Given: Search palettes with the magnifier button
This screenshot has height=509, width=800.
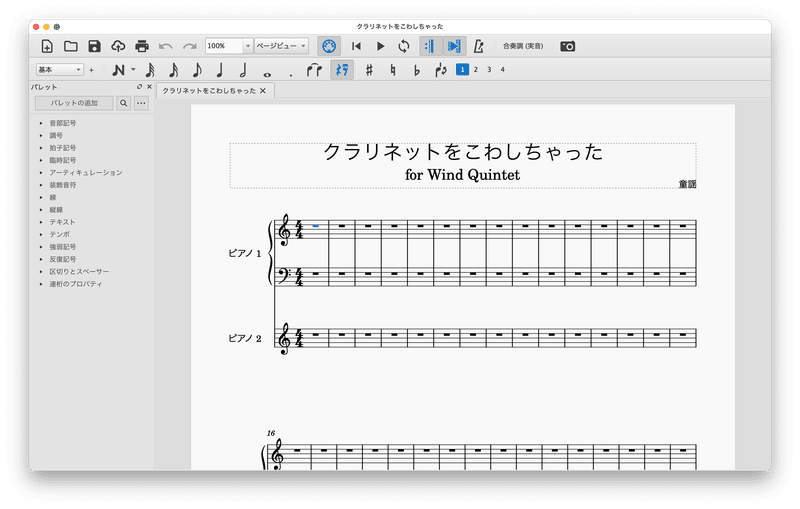Looking at the screenshot, I should coord(123,103).
